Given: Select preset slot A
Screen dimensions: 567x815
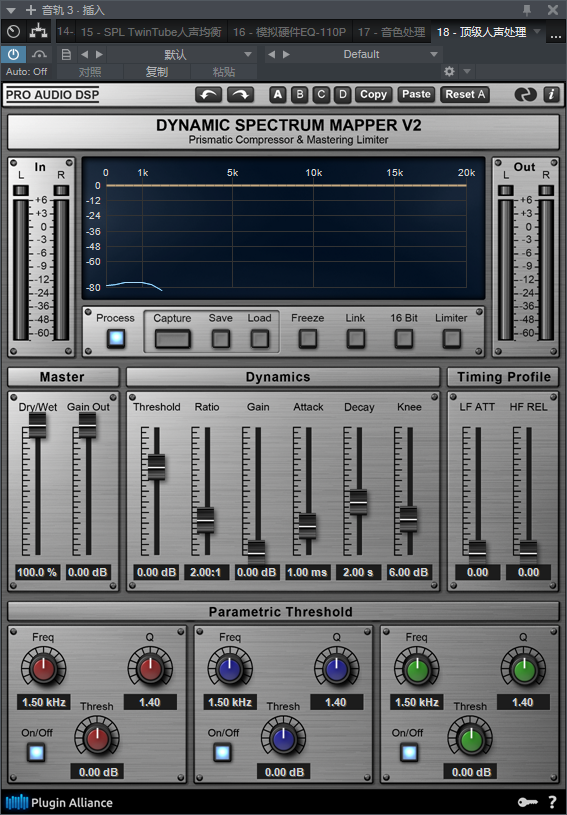Looking at the screenshot, I should tap(278, 95).
